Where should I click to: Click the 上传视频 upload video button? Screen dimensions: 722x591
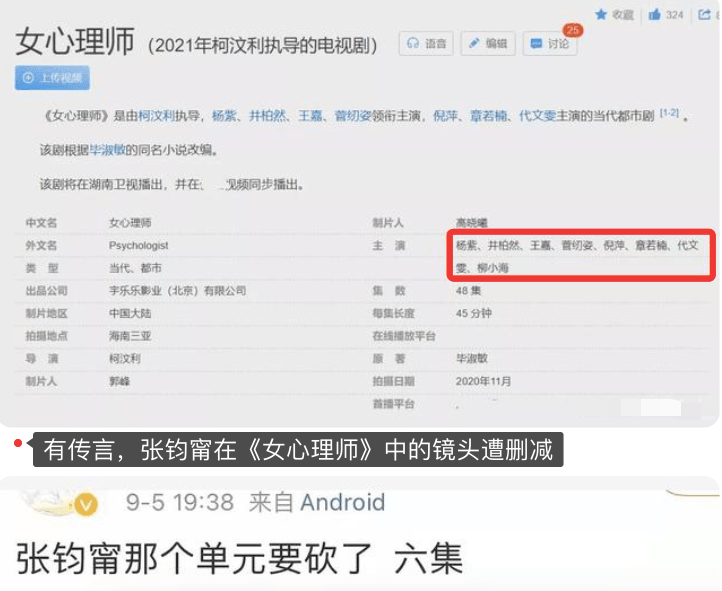click(x=52, y=78)
